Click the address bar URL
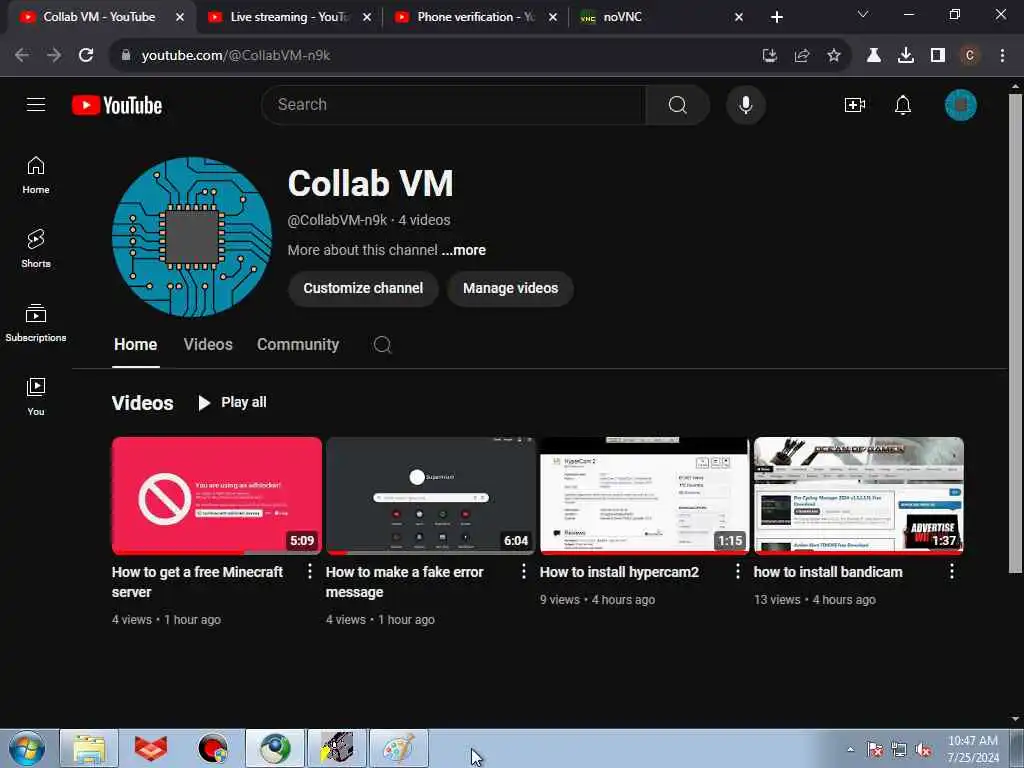Screen dimensions: 1024x768 coord(236,56)
